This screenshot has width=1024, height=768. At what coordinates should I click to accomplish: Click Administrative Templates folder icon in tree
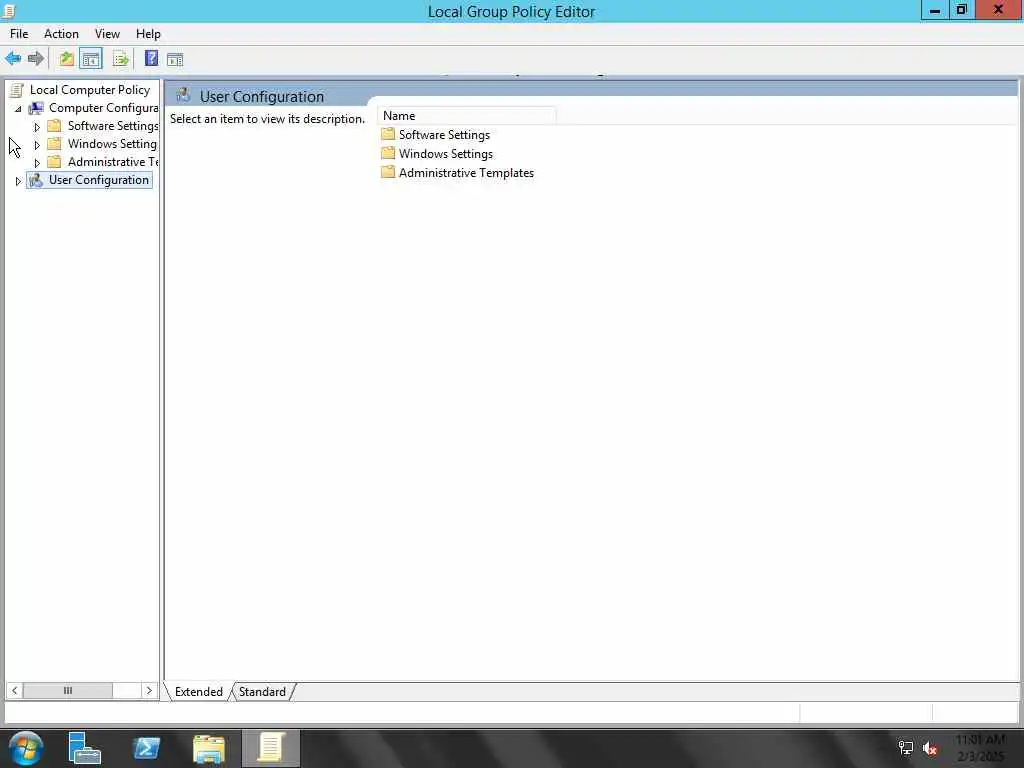[55, 162]
